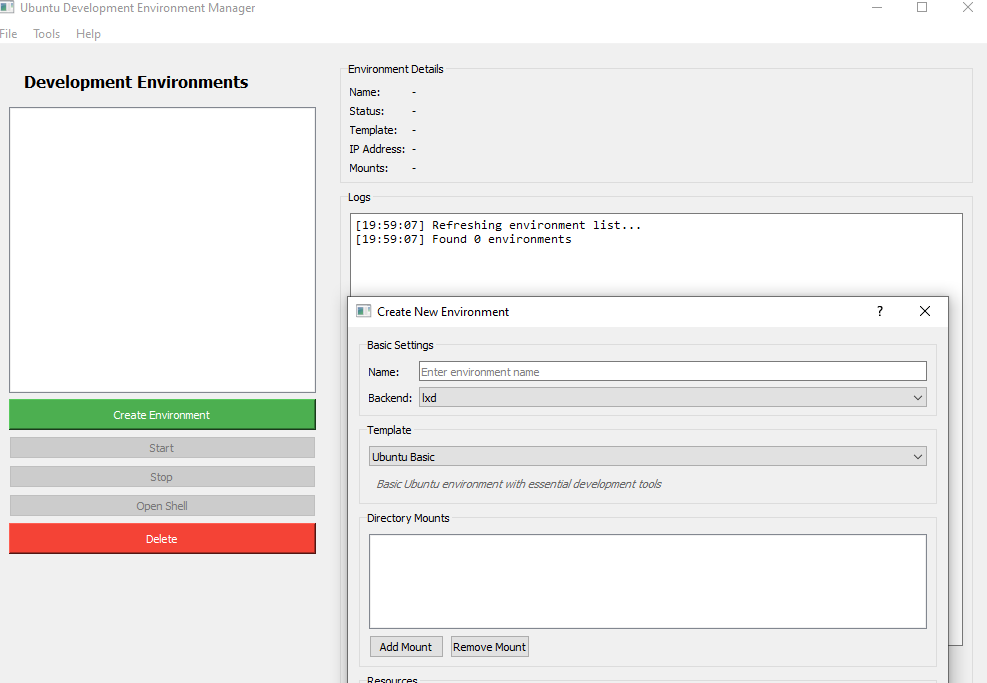
Task: Click the Create New Environment dialog icon
Action: pyautogui.click(x=363, y=311)
